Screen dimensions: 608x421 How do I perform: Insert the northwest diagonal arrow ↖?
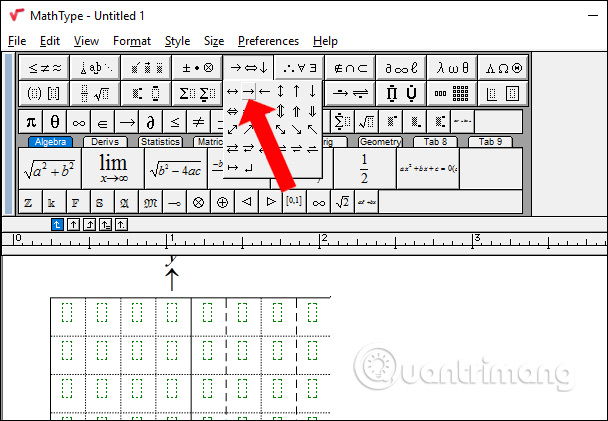pos(313,129)
